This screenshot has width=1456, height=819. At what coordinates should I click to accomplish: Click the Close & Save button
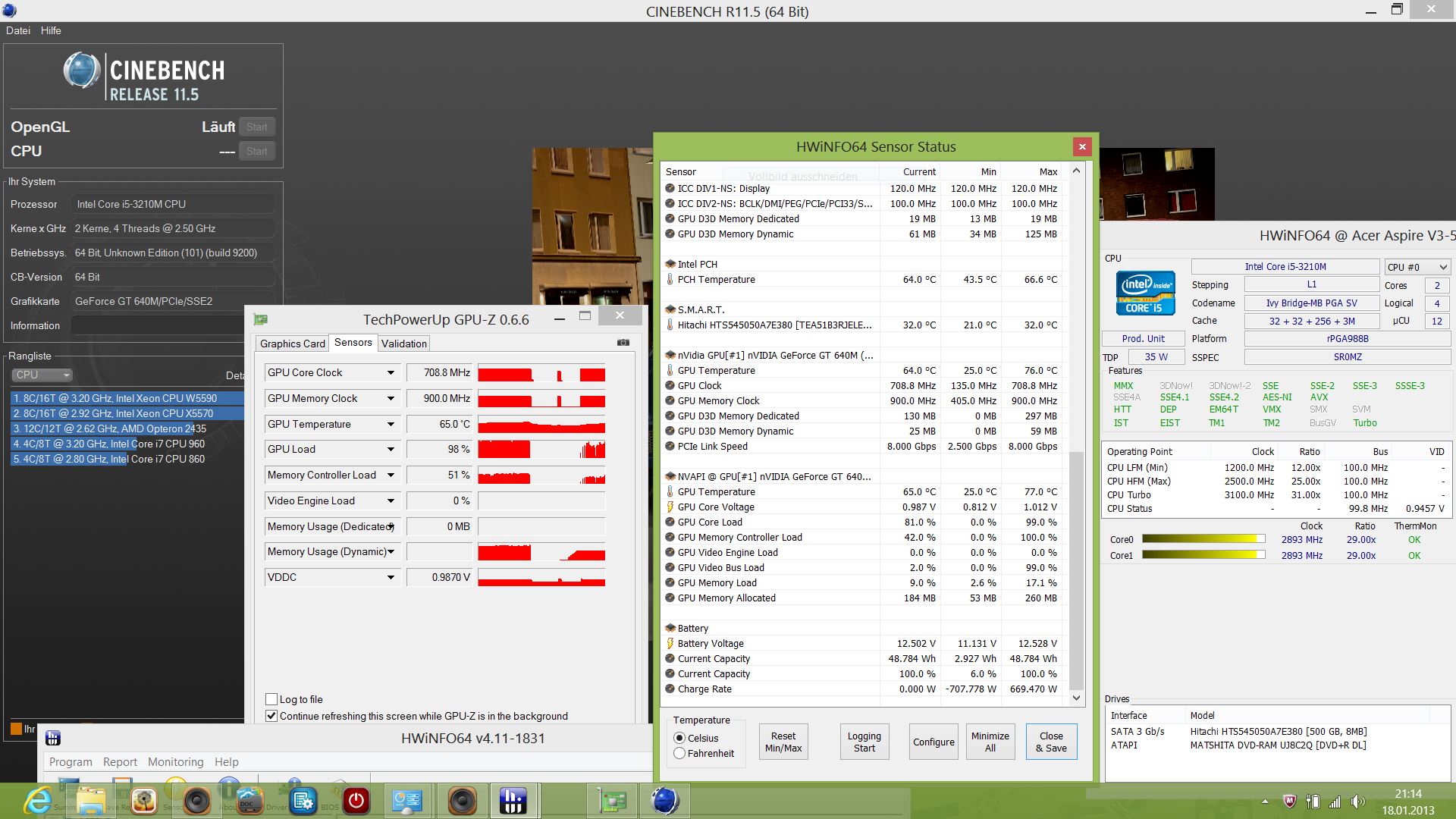[1051, 742]
